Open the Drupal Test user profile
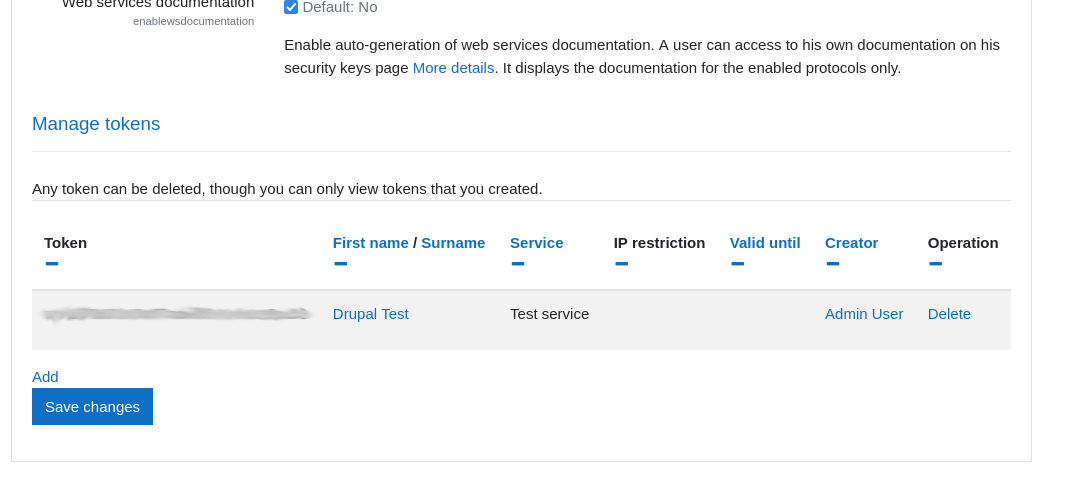Viewport: 1074px width, 482px height. click(x=371, y=314)
